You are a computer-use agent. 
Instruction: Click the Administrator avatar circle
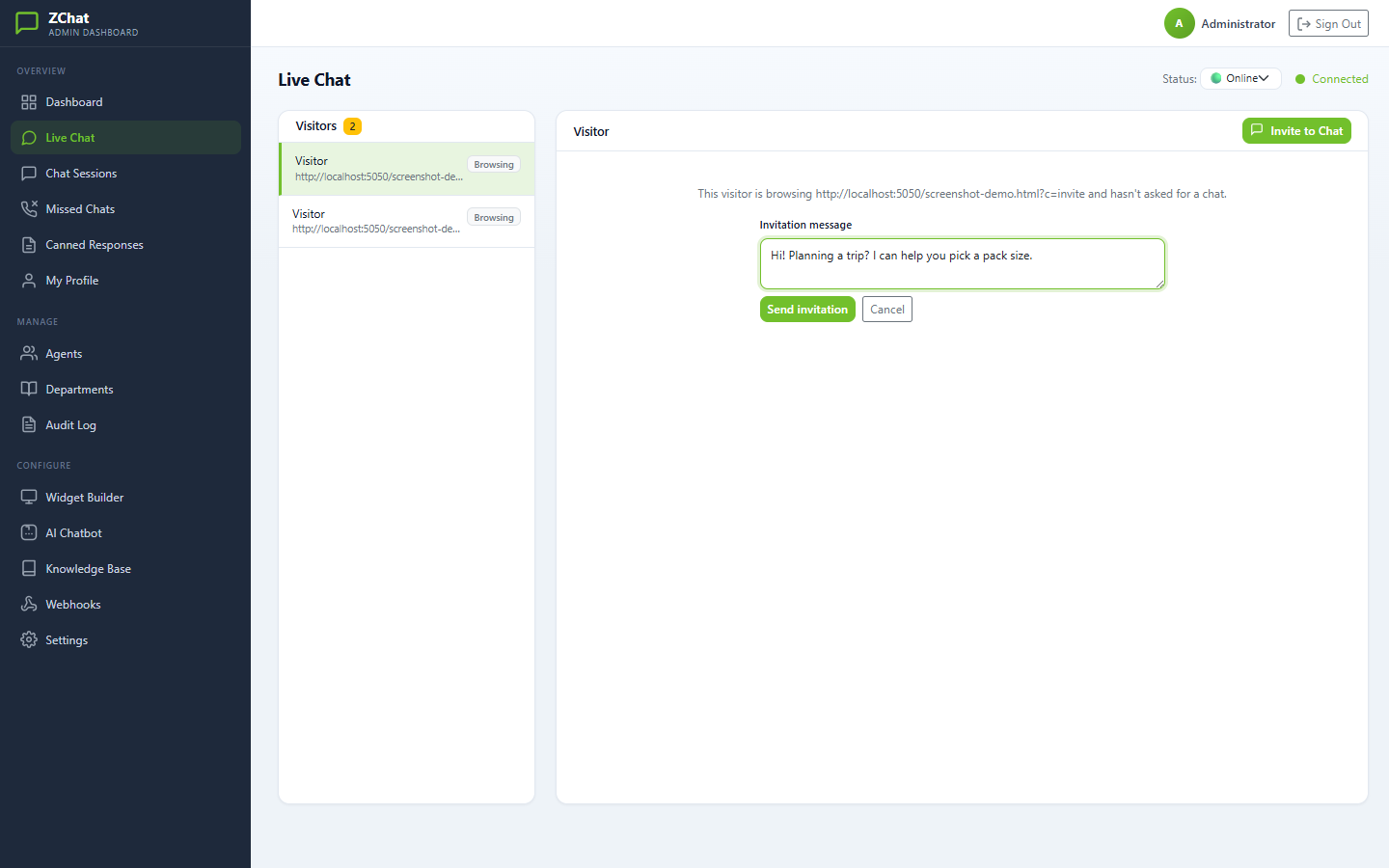[1179, 23]
